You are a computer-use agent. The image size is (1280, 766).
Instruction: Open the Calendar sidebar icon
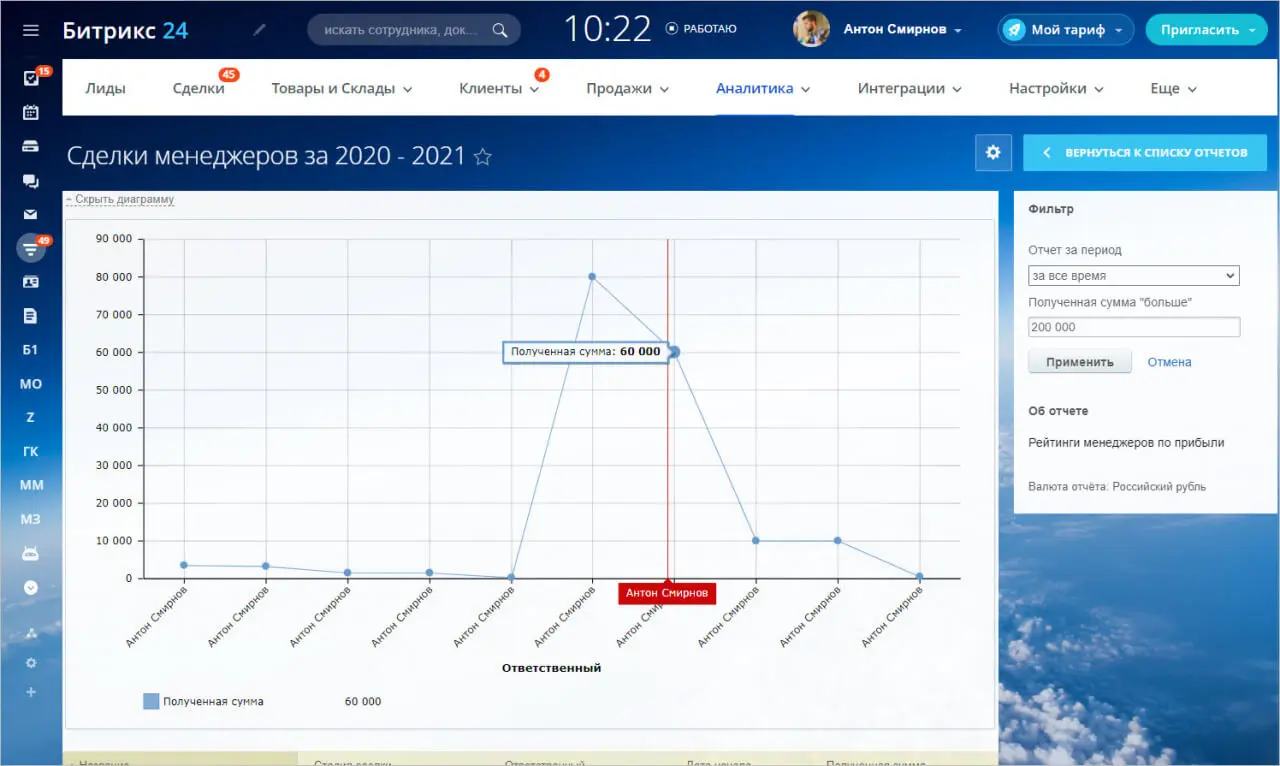pyautogui.click(x=31, y=112)
